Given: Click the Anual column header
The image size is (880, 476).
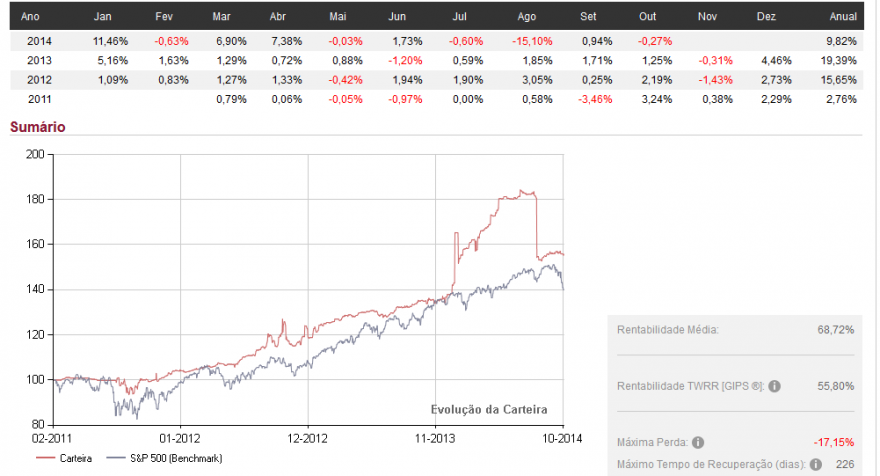Looking at the screenshot, I should pos(843,16).
